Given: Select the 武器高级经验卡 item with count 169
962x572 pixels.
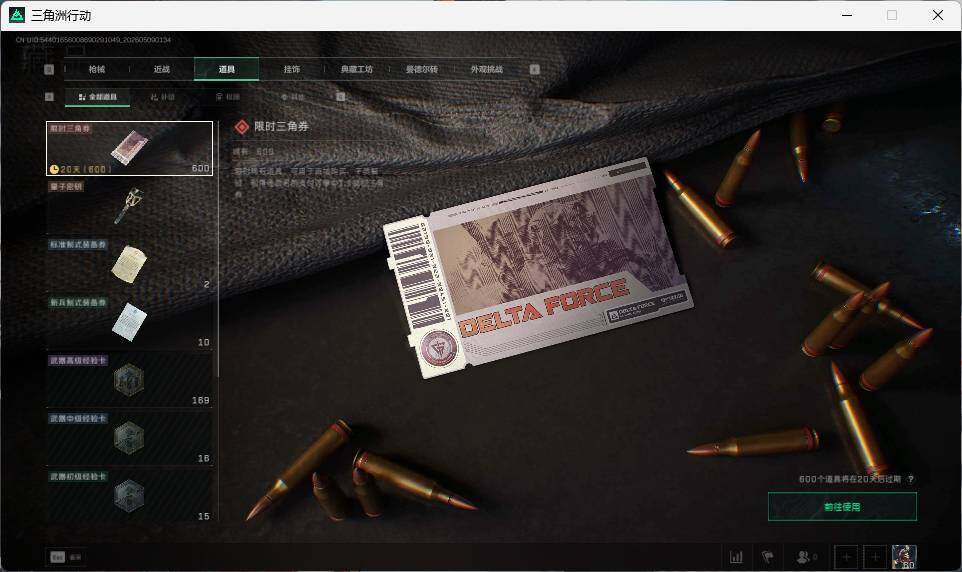Looking at the screenshot, I should pyautogui.click(x=129, y=380).
